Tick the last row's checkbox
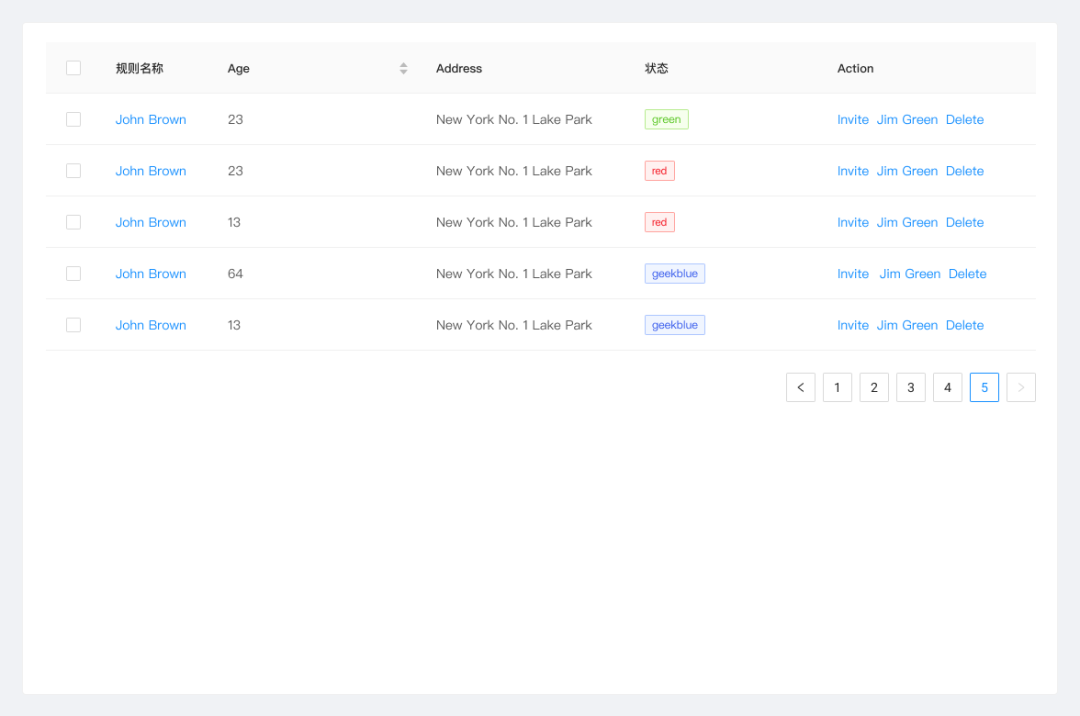 [73, 325]
